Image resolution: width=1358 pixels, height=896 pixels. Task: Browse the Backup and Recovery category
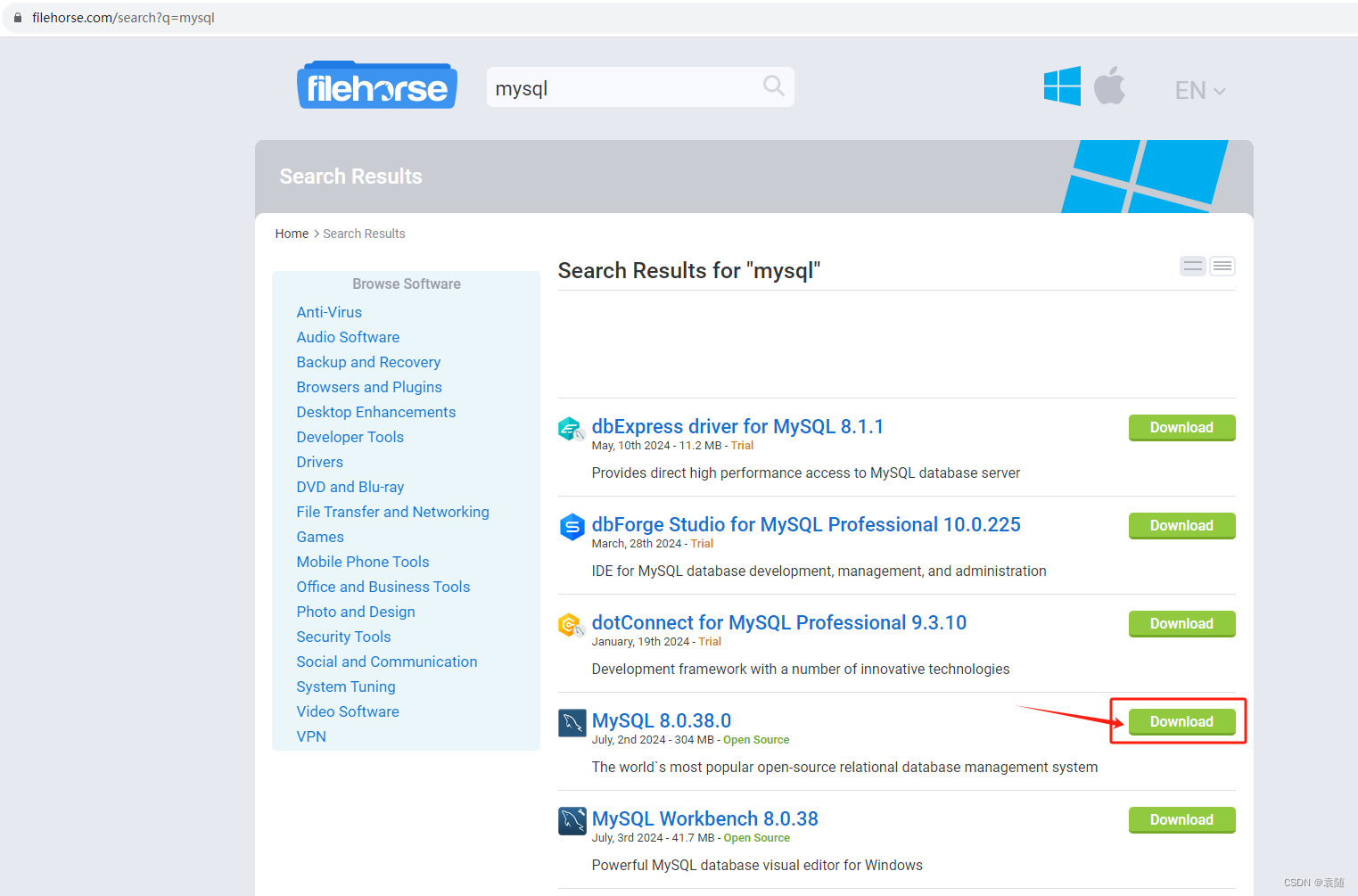(368, 362)
